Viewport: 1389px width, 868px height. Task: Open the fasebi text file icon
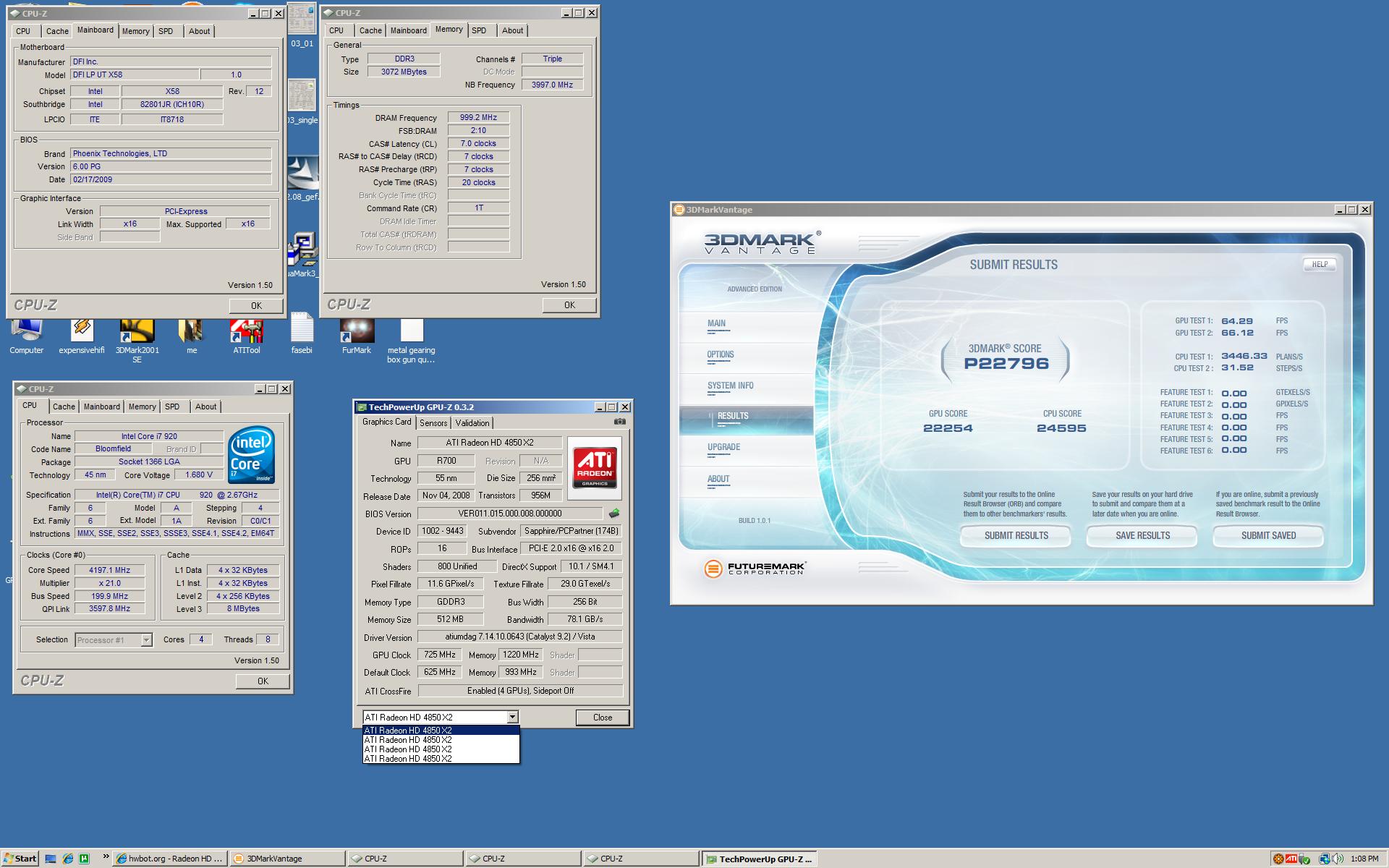pyautogui.click(x=302, y=334)
